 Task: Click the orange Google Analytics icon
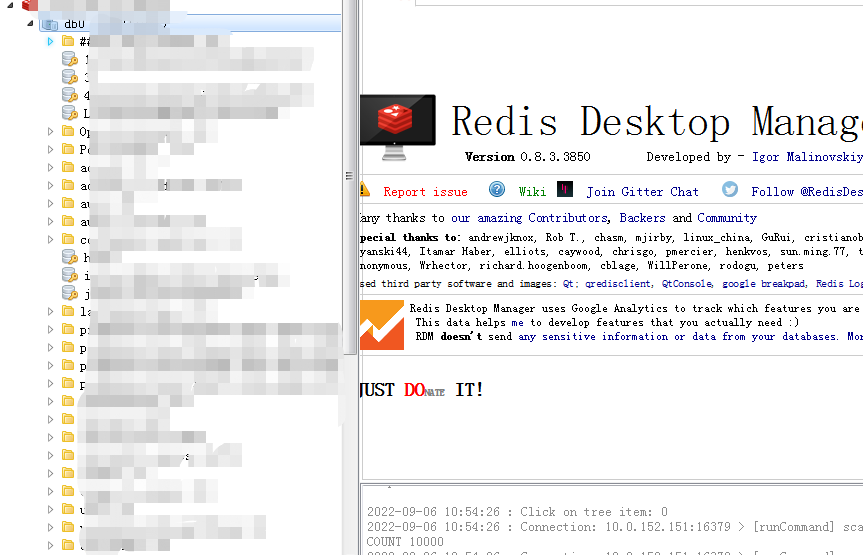click(x=382, y=325)
